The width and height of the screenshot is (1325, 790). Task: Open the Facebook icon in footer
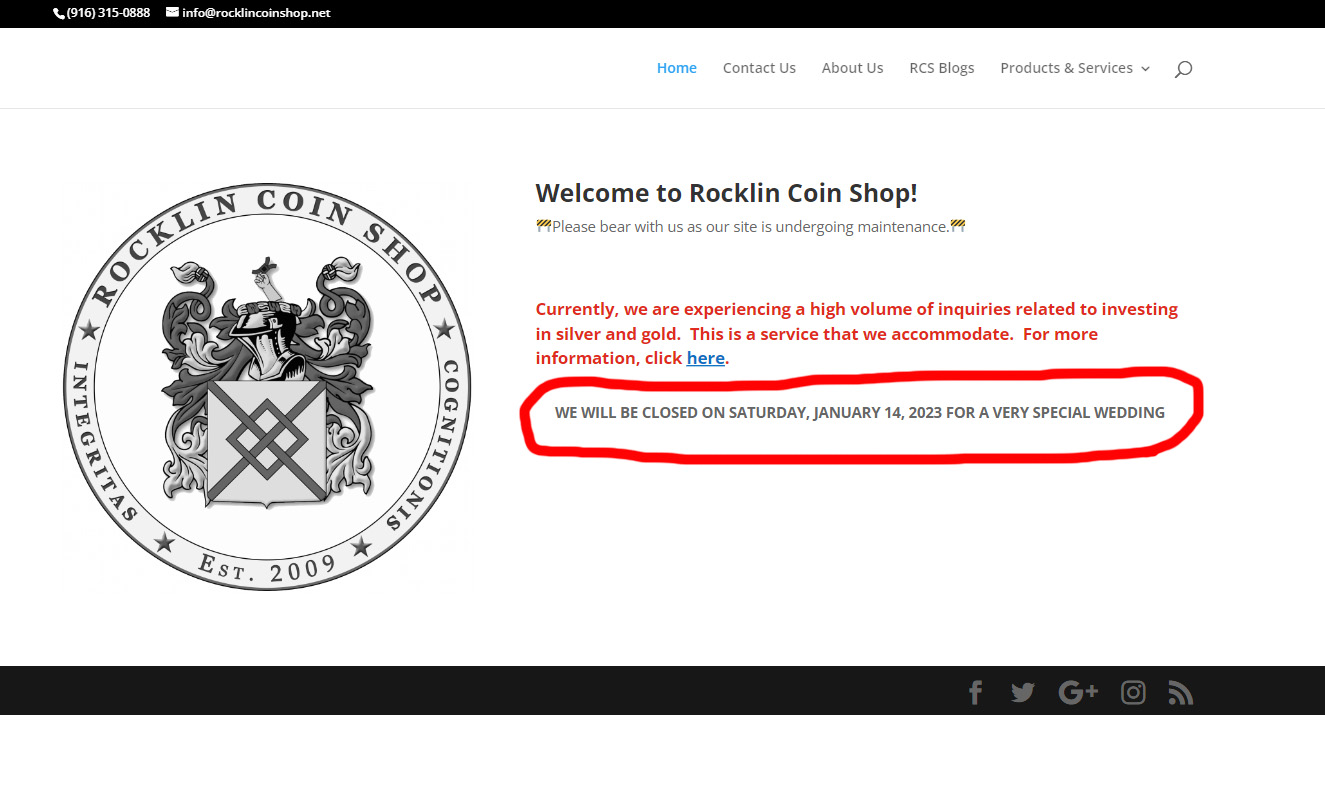coord(975,692)
